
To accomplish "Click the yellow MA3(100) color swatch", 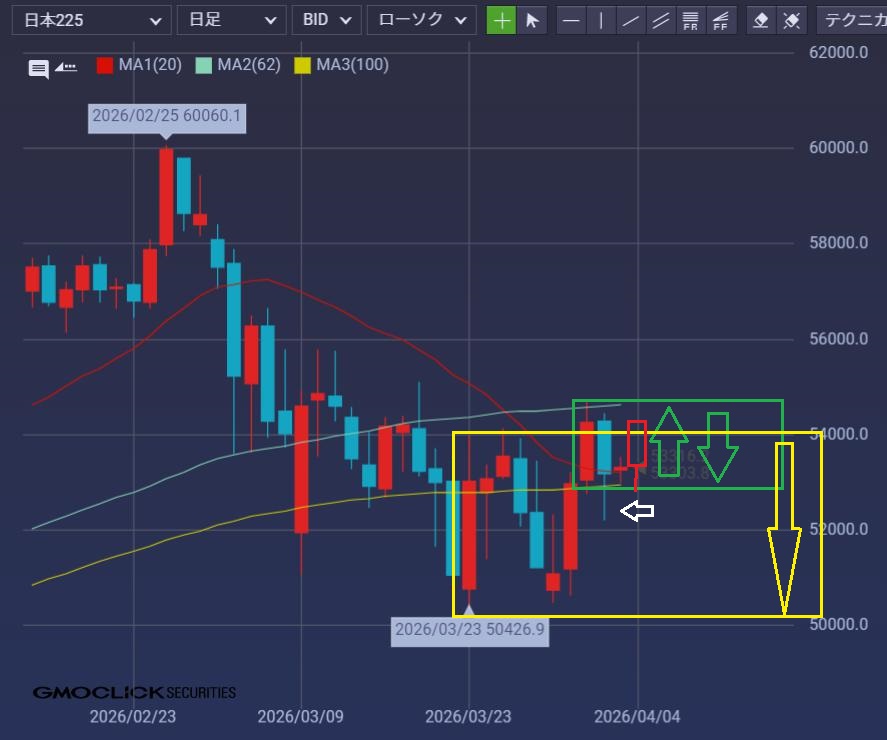I will coord(301,65).
